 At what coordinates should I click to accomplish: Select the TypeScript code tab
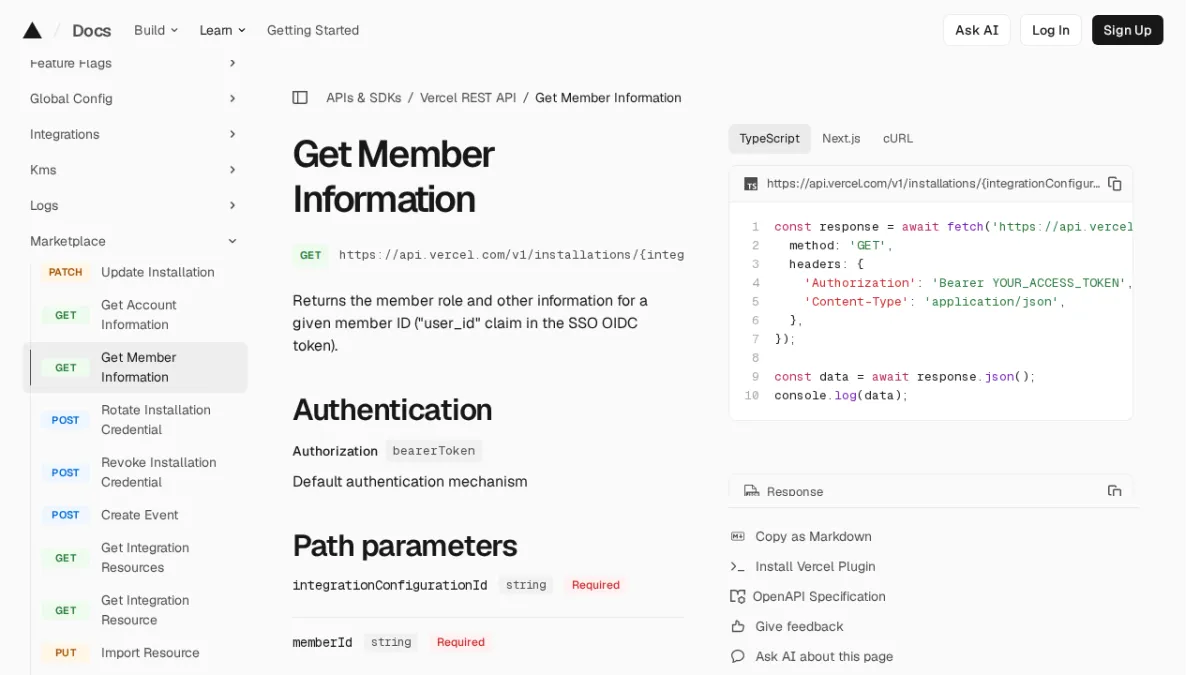click(x=770, y=139)
